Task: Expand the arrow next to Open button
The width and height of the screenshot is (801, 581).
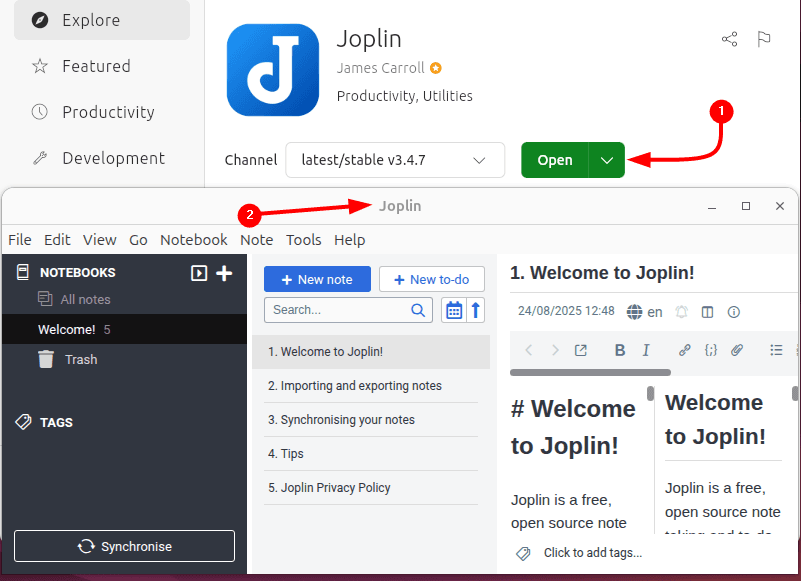Action: pos(607,160)
